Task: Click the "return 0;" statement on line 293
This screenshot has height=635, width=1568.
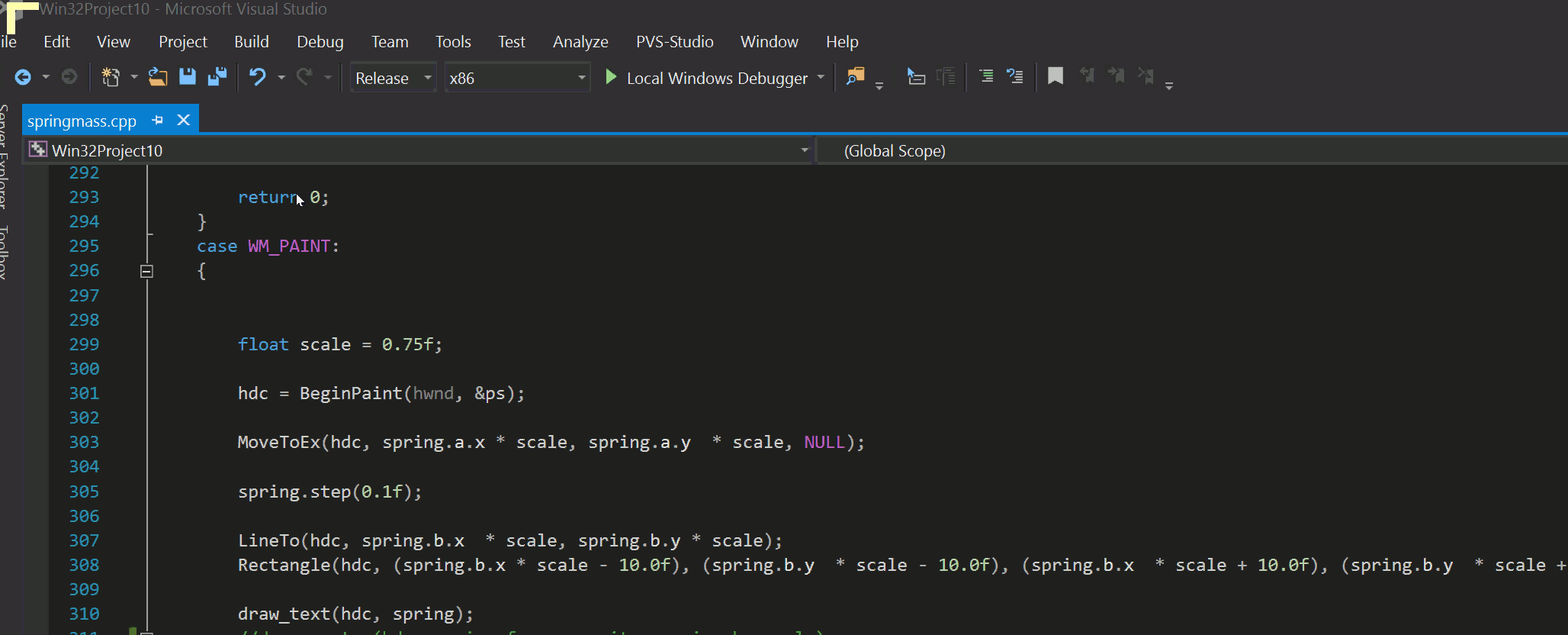Action: coord(283,197)
